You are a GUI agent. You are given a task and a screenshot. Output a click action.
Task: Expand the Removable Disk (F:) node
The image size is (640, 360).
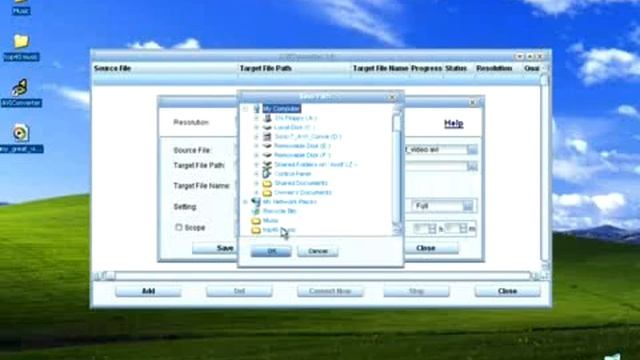[x=257, y=155]
